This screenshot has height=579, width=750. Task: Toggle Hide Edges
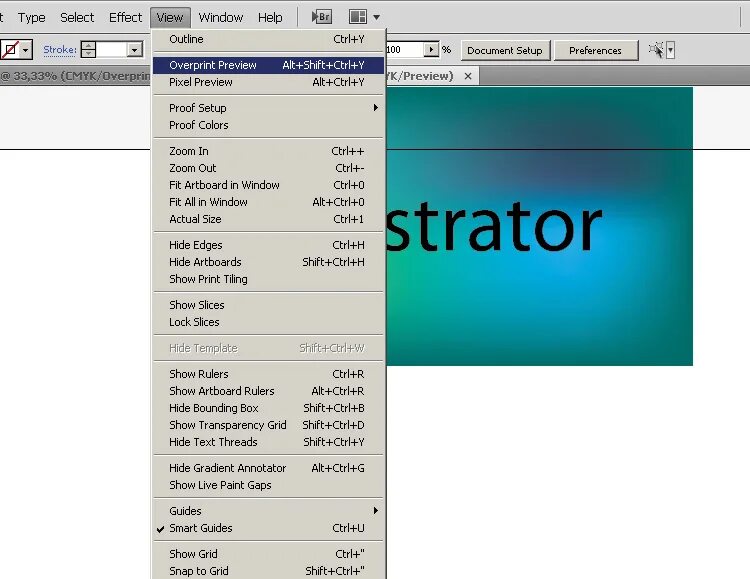coord(268,245)
